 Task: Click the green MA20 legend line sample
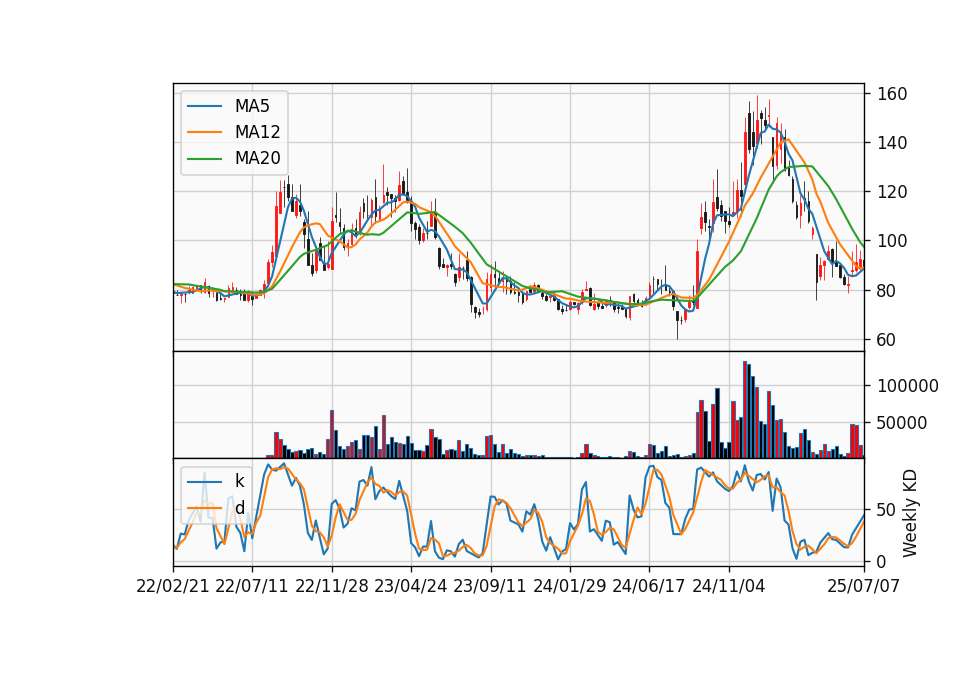point(204,158)
